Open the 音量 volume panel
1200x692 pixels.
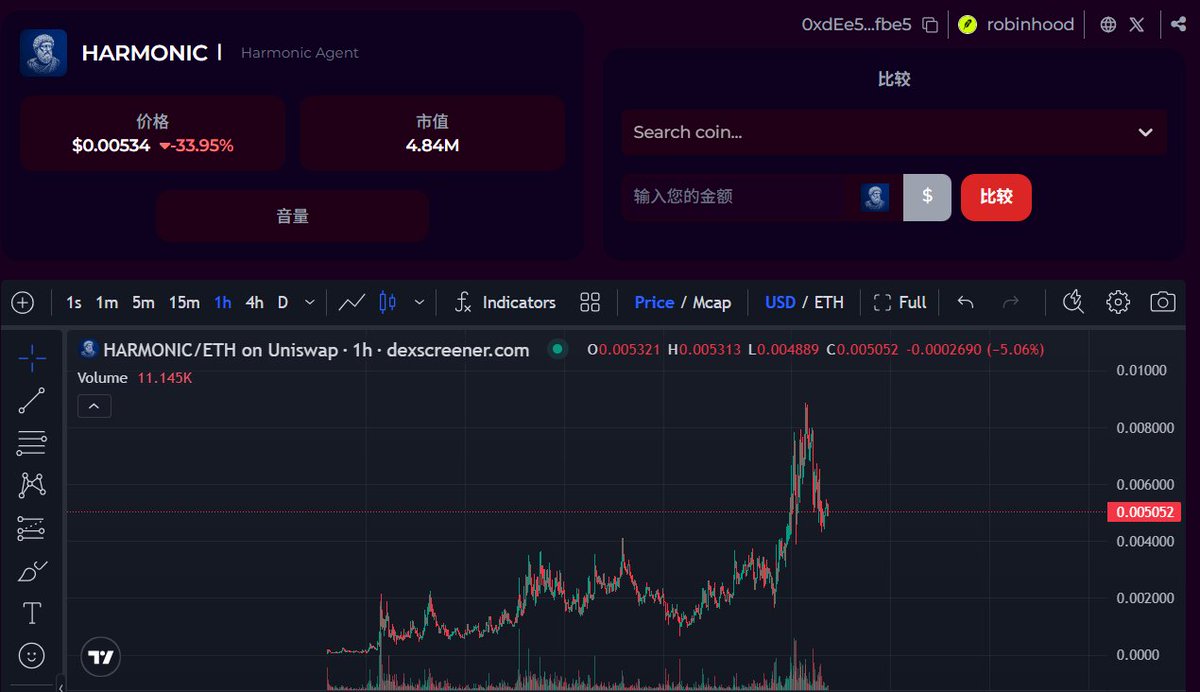[292, 216]
